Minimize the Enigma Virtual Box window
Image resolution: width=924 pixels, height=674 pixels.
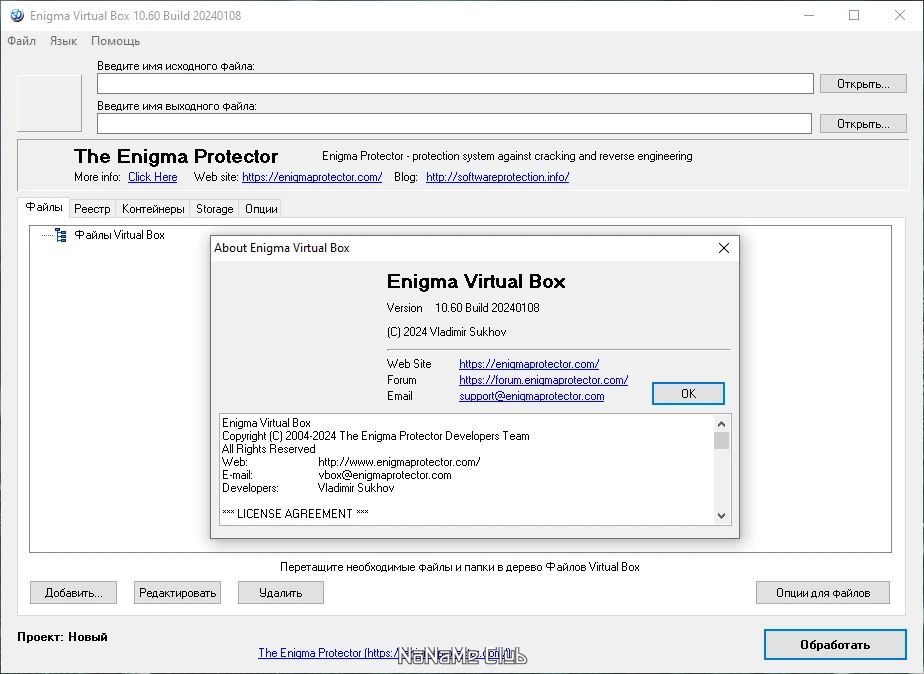point(809,15)
